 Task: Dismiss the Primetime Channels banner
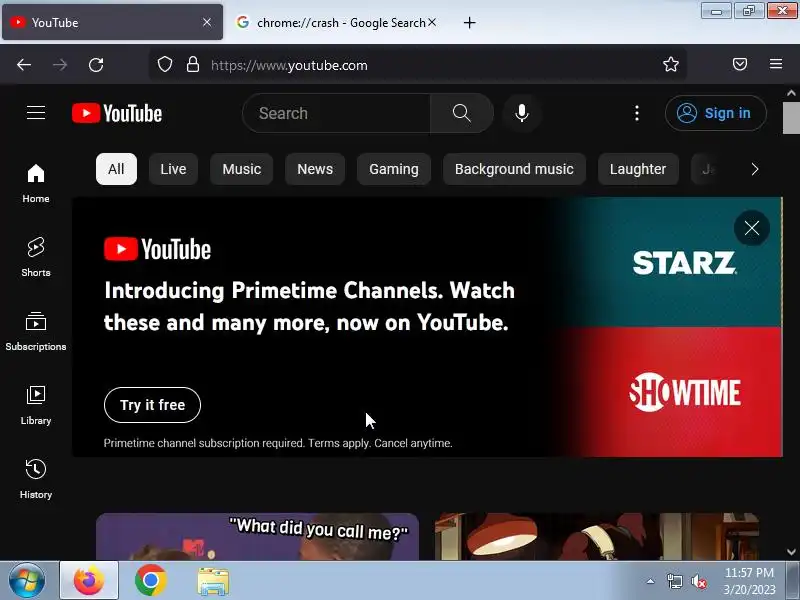(752, 228)
